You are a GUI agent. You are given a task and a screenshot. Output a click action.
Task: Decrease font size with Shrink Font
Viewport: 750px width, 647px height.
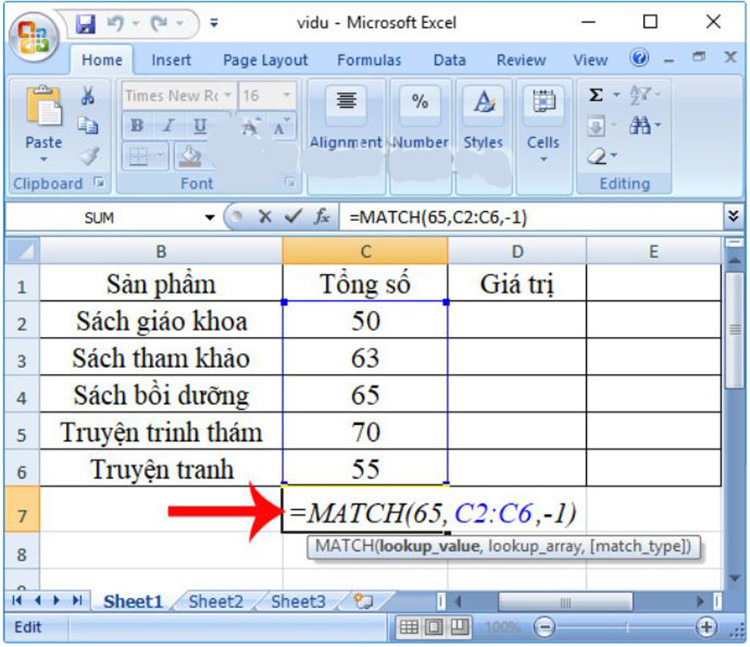281,126
